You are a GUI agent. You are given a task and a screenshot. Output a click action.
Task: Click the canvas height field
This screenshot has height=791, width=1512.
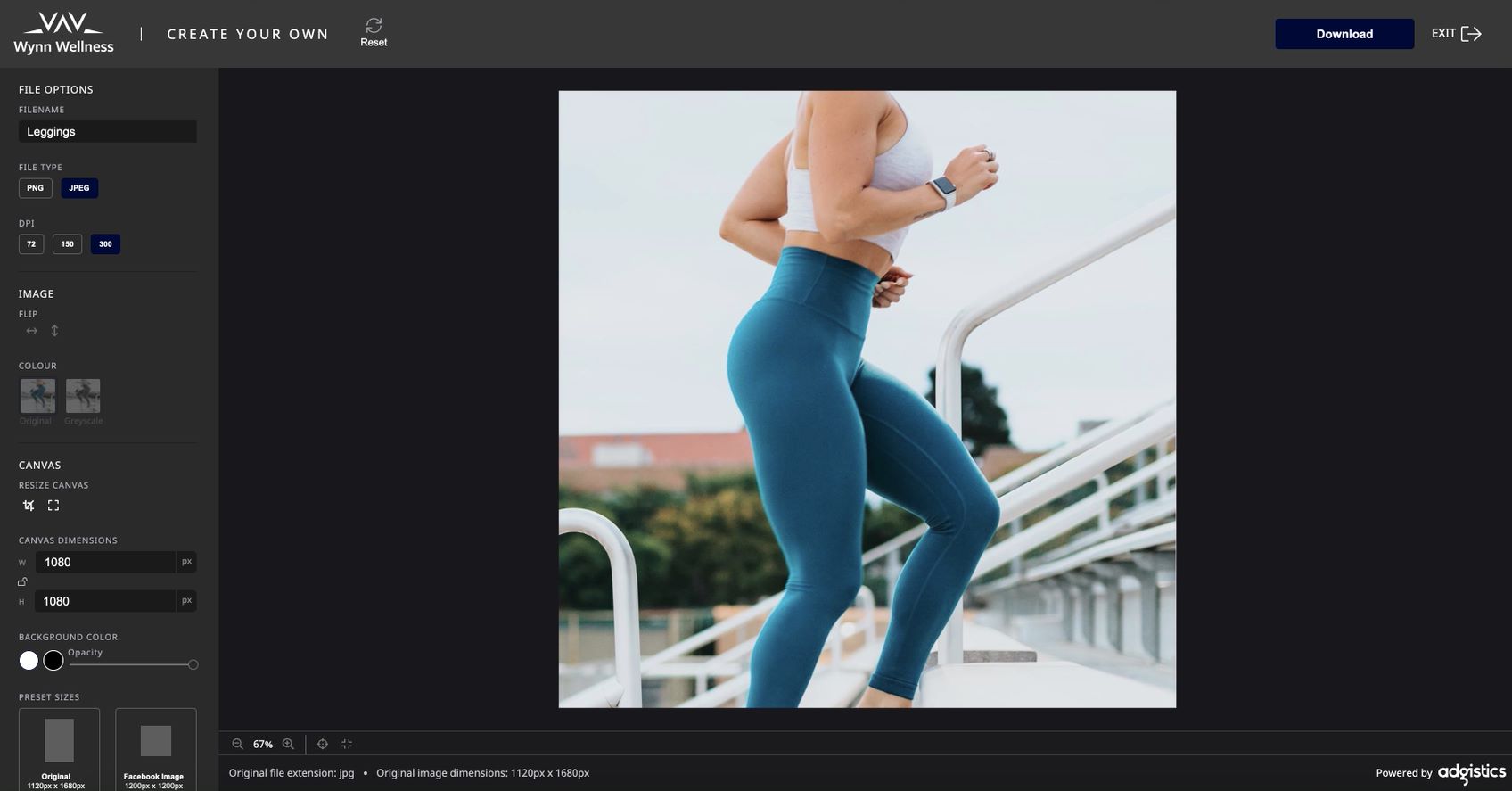pyautogui.click(x=105, y=601)
